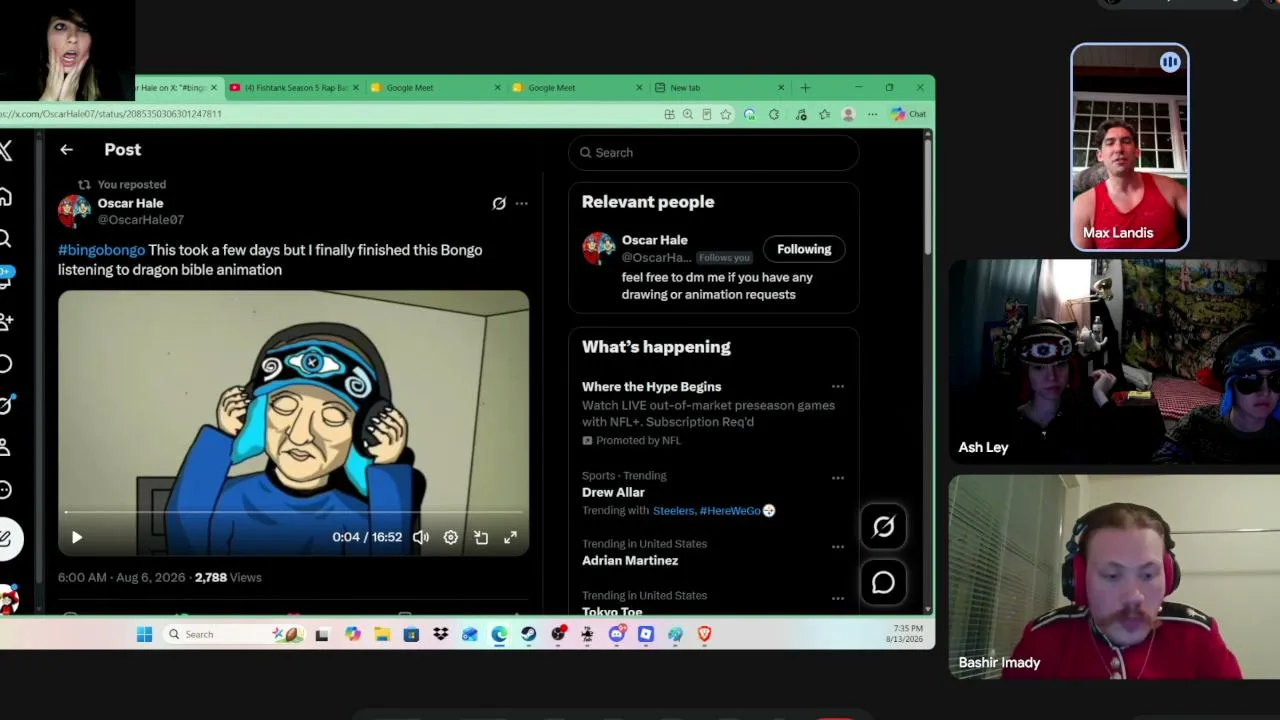Open the Adrian Martinez trending topic

pos(630,561)
